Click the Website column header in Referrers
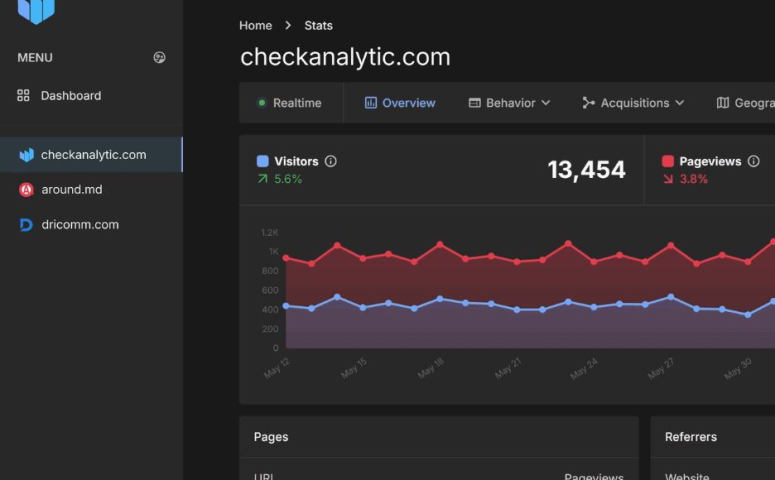 [x=687, y=476]
